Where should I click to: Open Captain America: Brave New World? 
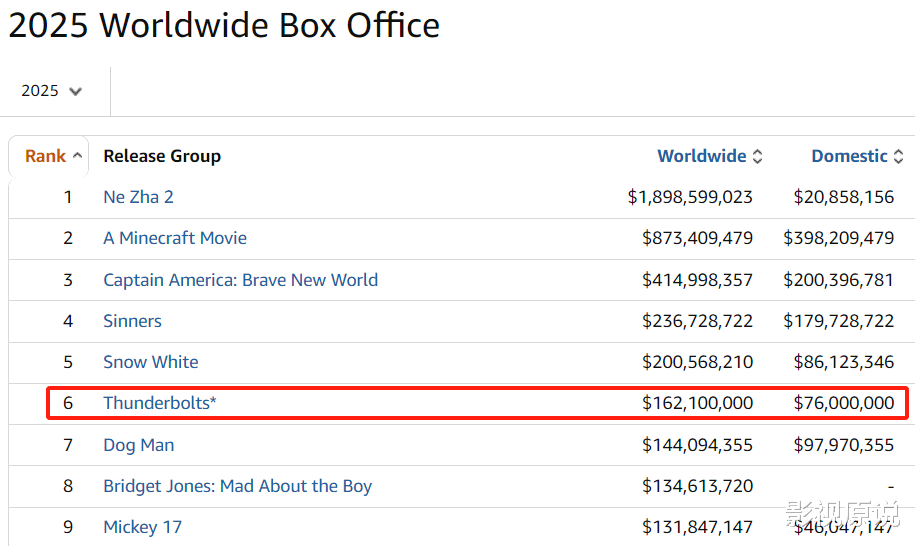point(240,280)
